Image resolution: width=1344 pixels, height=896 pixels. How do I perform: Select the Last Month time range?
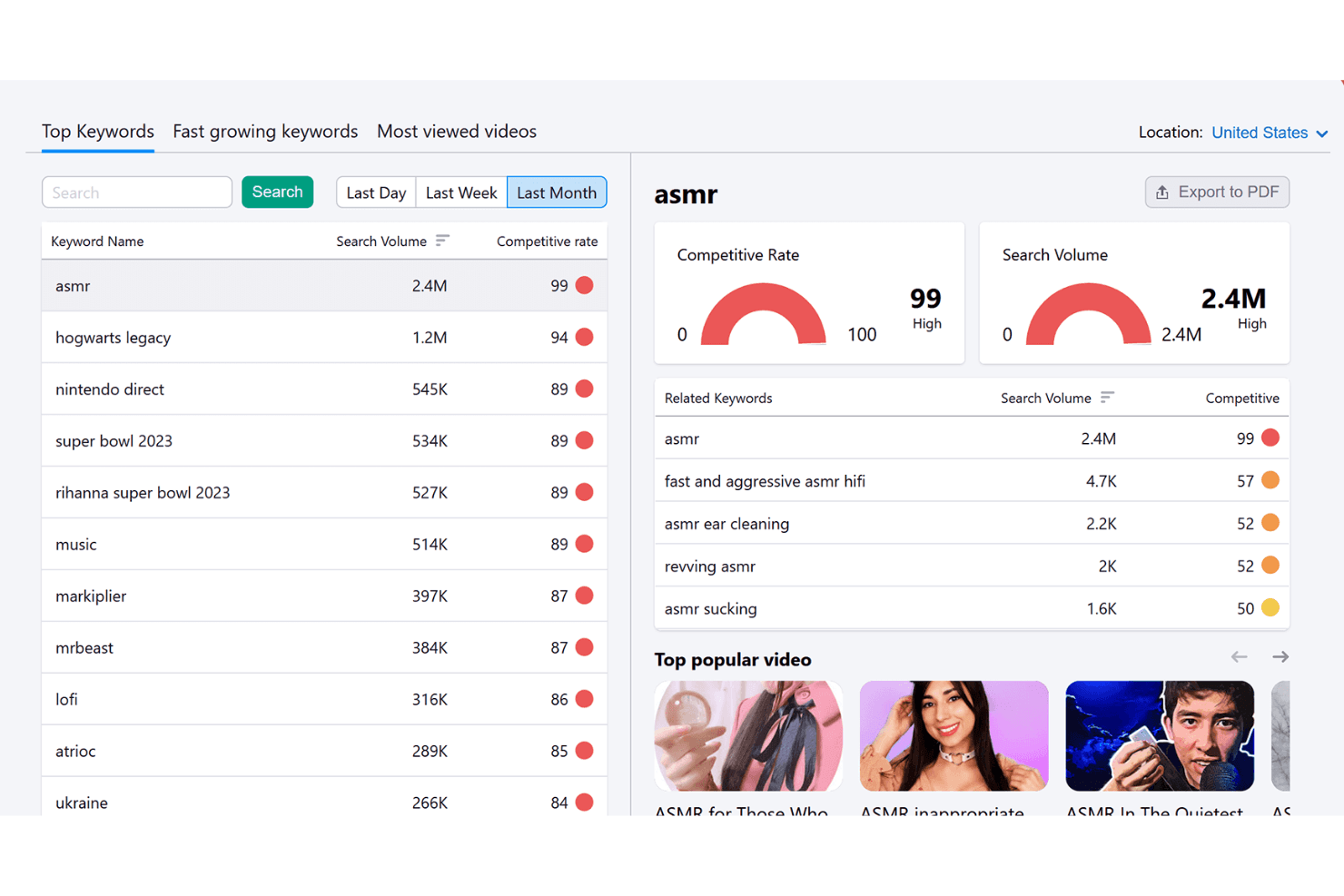(x=557, y=192)
